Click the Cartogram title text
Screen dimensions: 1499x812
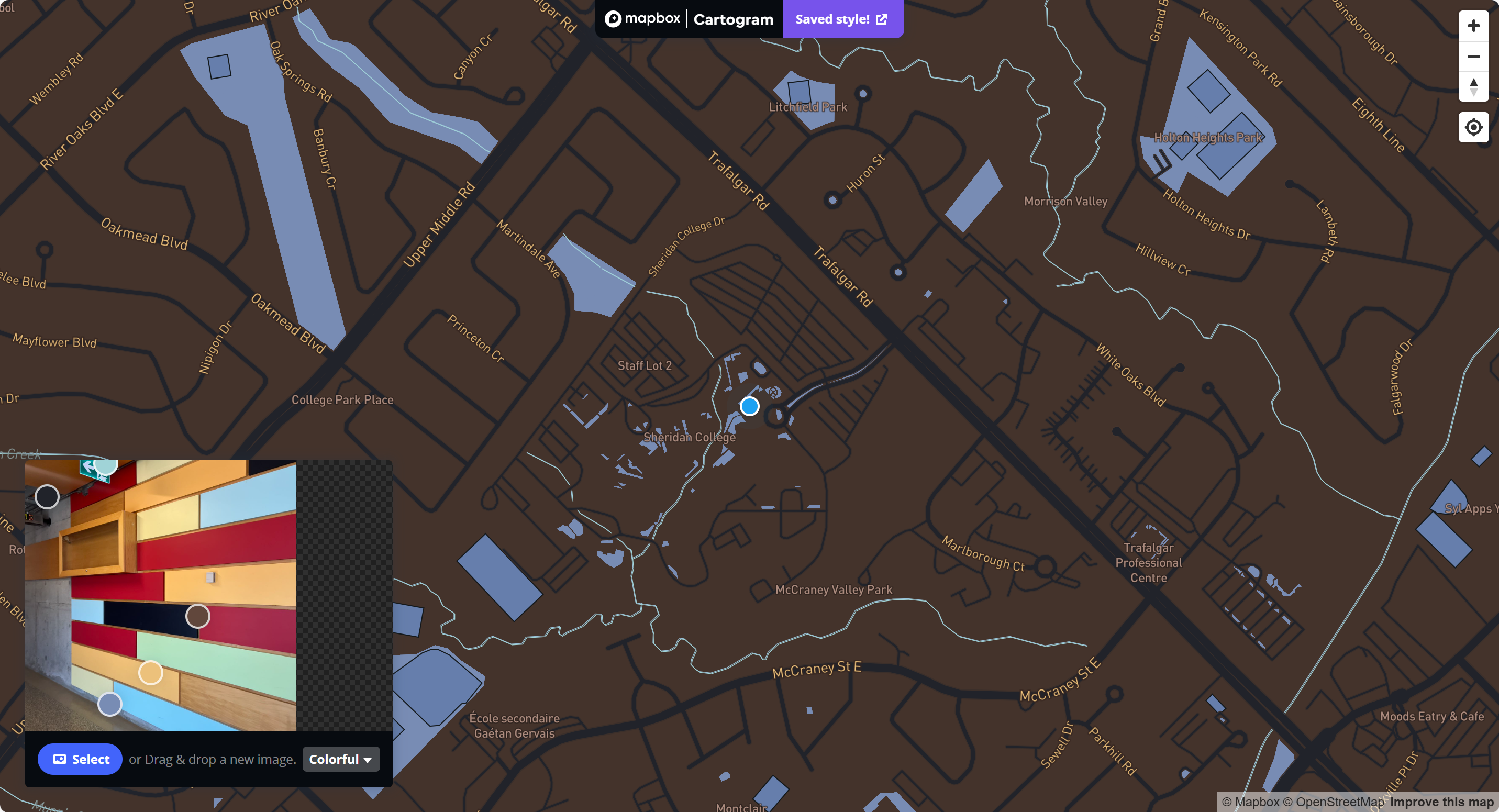733,19
